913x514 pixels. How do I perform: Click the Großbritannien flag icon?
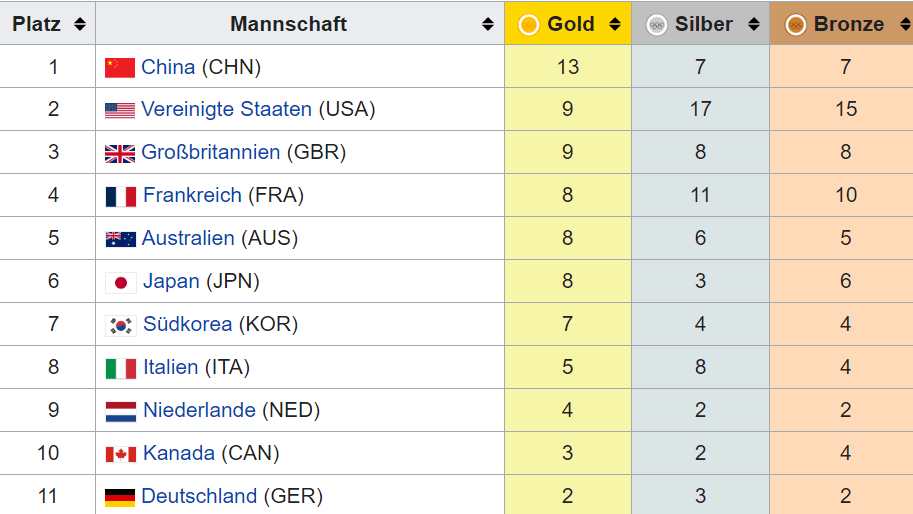click(120, 153)
